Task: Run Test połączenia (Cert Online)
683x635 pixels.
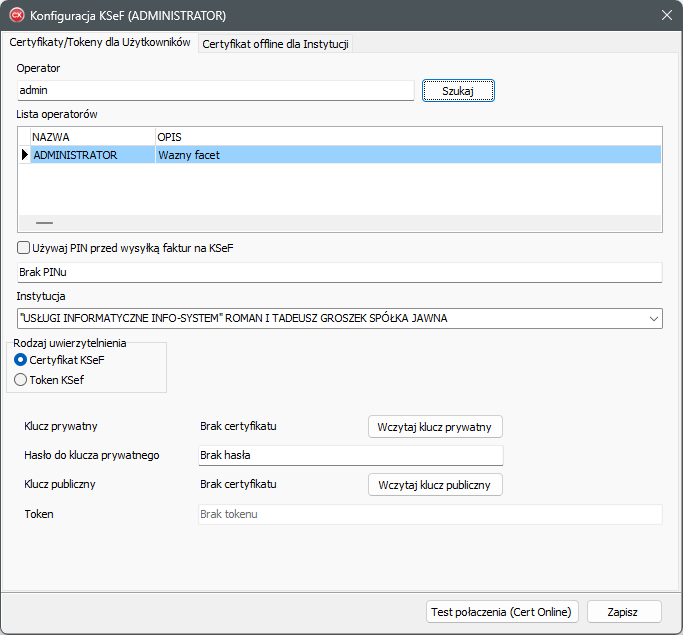Action: [502, 611]
